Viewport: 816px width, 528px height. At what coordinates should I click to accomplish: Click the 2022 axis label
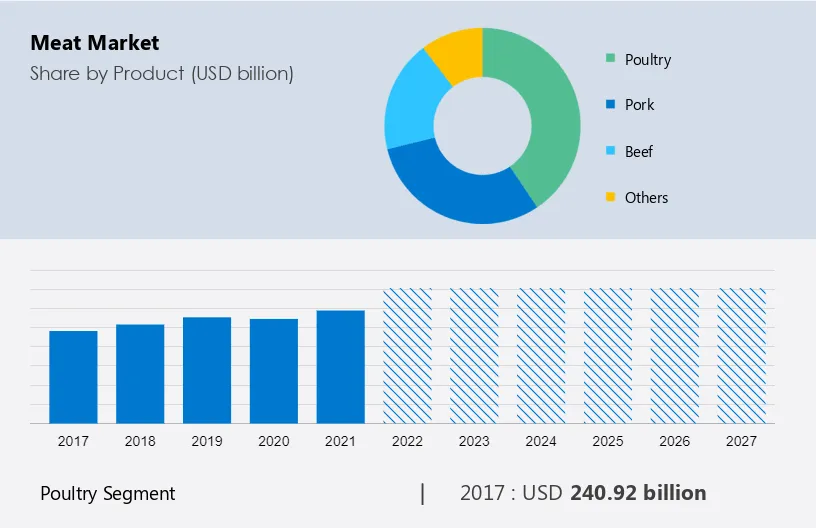tap(407, 441)
